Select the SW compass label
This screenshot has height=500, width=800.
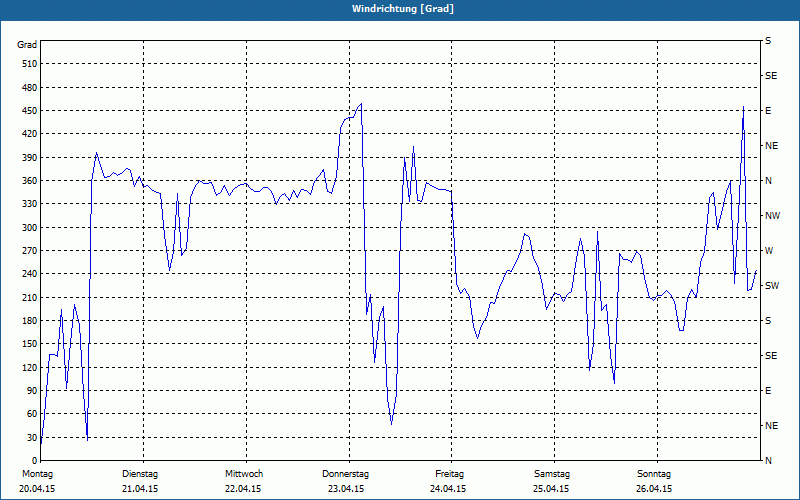[772, 286]
